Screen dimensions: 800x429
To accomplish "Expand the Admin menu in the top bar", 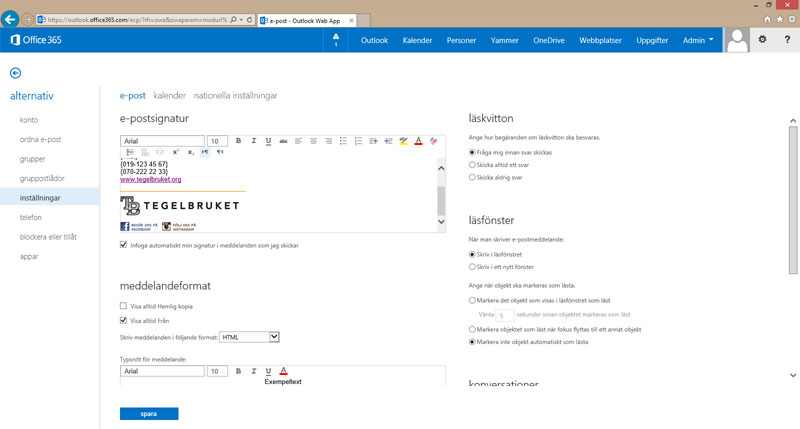I will 698,40.
